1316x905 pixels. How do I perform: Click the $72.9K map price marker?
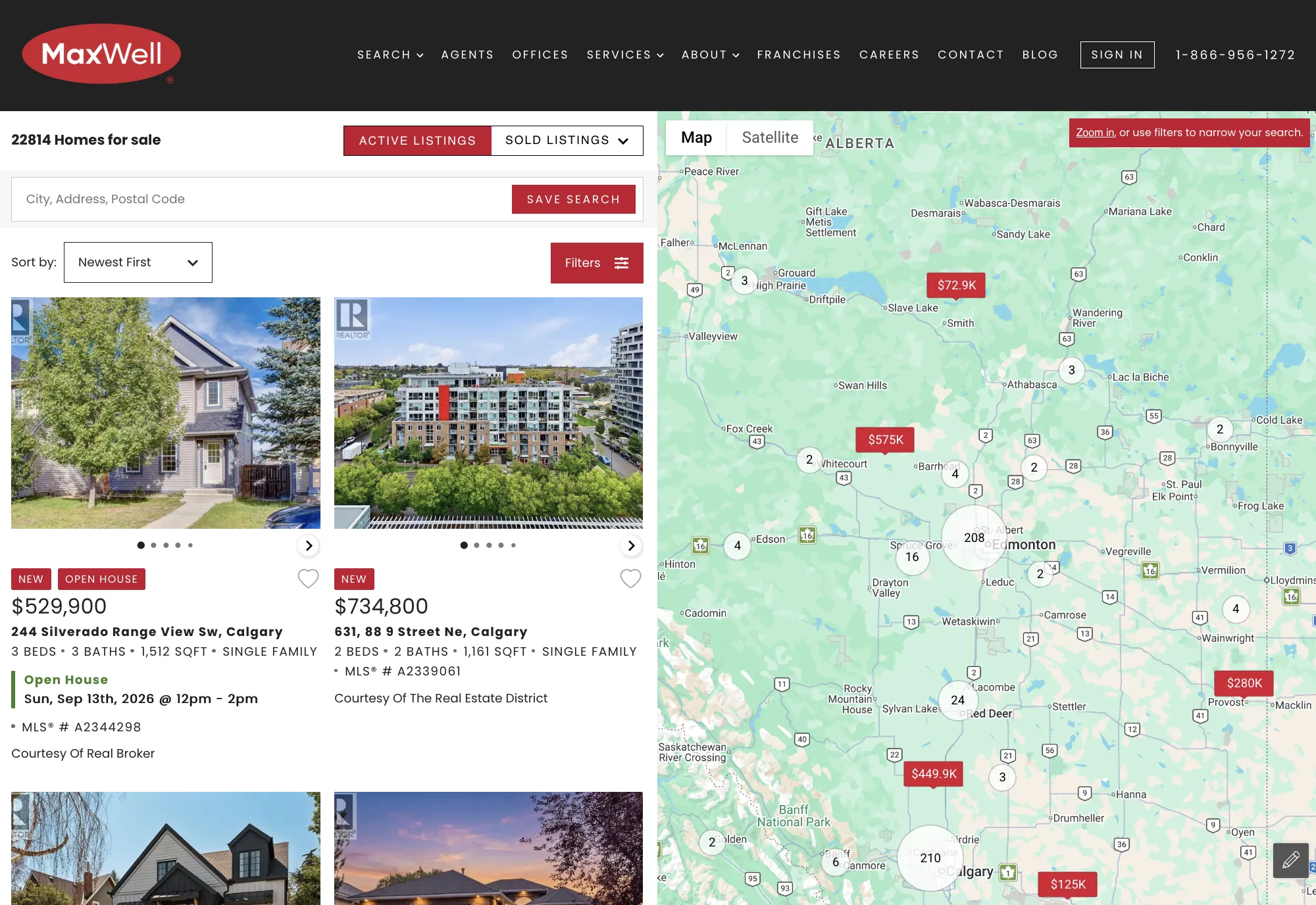tap(956, 285)
